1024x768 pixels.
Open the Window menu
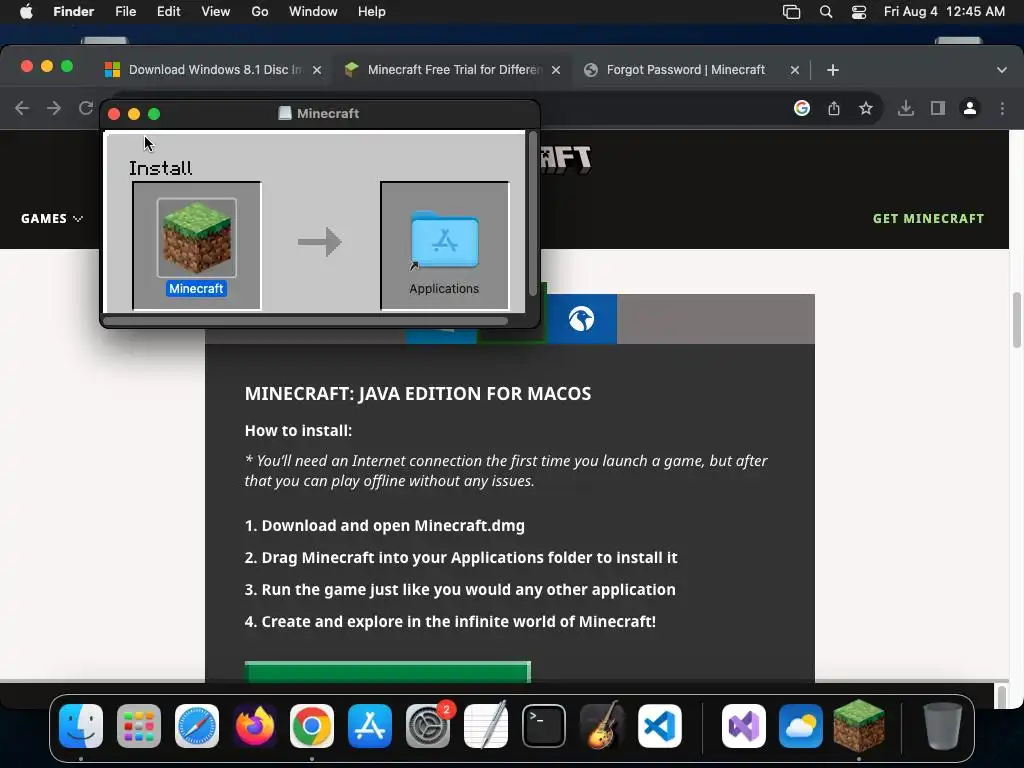(x=313, y=12)
